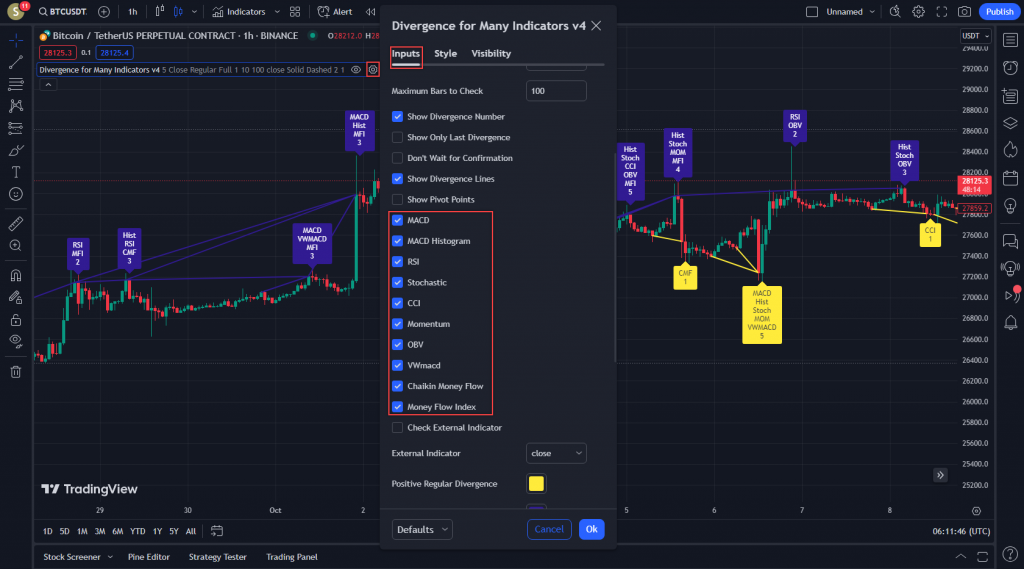Switch to the Style tab

click(445, 54)
